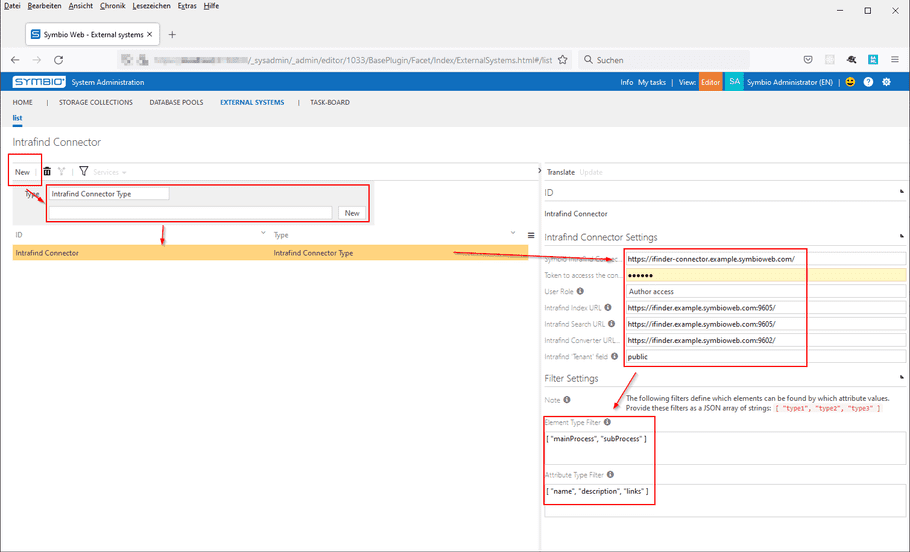Switch view with orange Editor button
The width and height of the screenshot is (910, 552).
tap(710, 82)
